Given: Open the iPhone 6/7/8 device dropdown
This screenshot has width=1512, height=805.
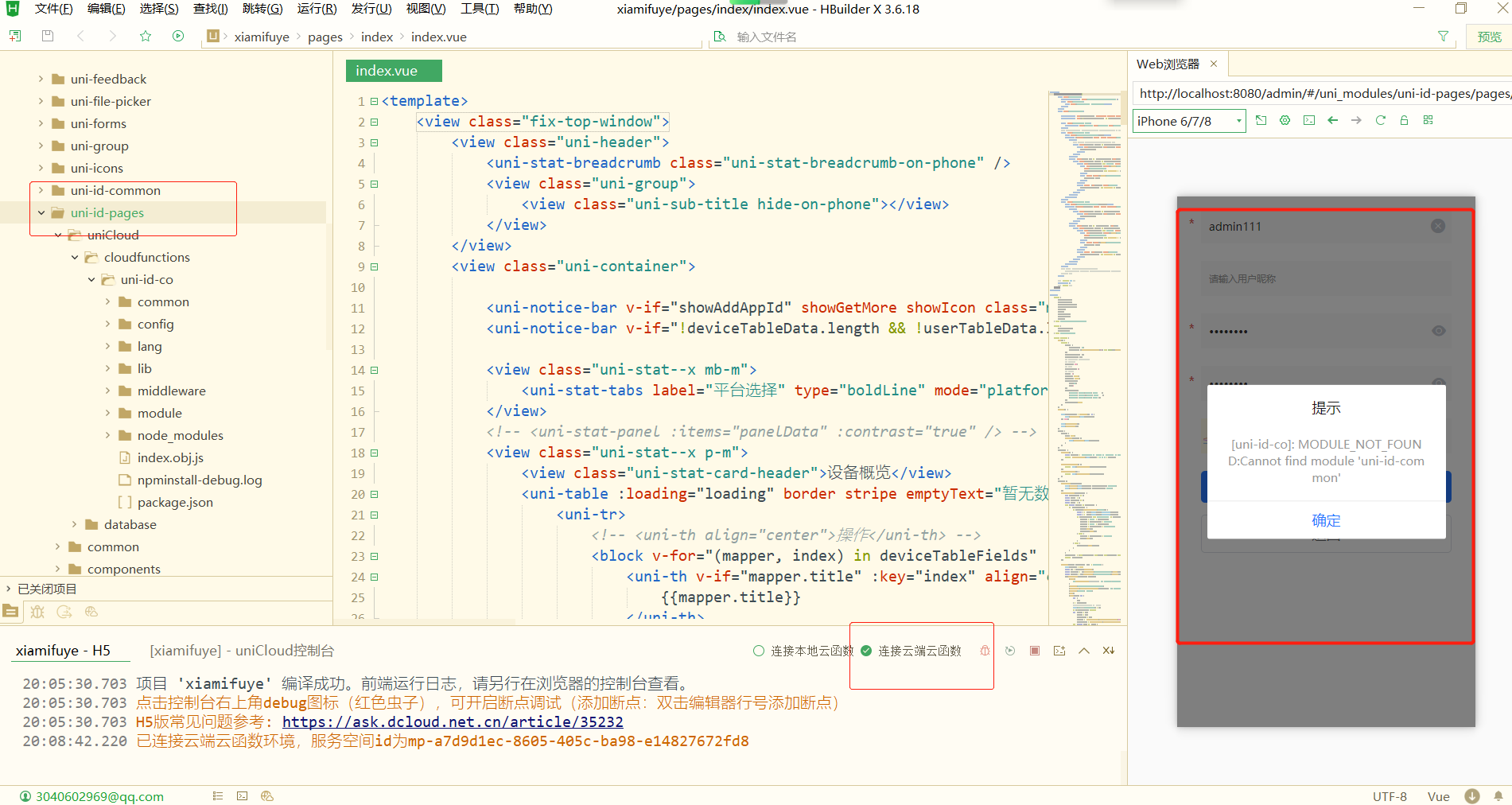Looking at the screenshot, I should 1188,121.
